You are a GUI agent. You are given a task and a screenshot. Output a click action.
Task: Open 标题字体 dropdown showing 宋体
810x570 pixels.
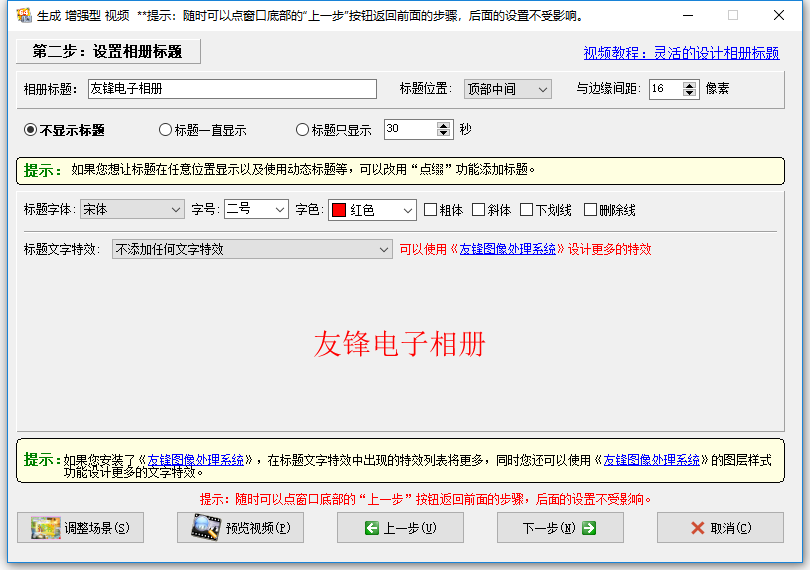pos(132,209)
